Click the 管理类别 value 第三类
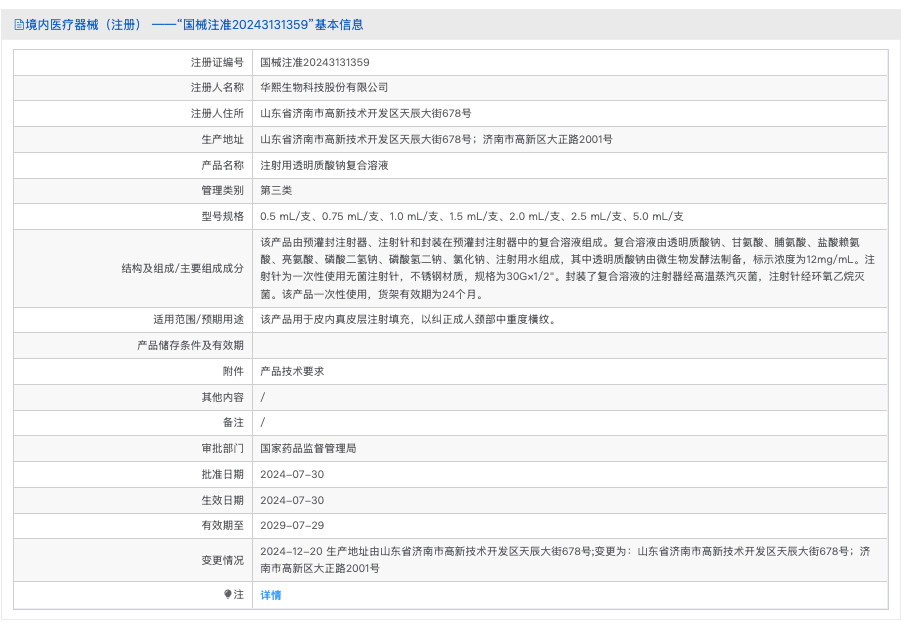 pyautogui.click(x=277, y=191)
